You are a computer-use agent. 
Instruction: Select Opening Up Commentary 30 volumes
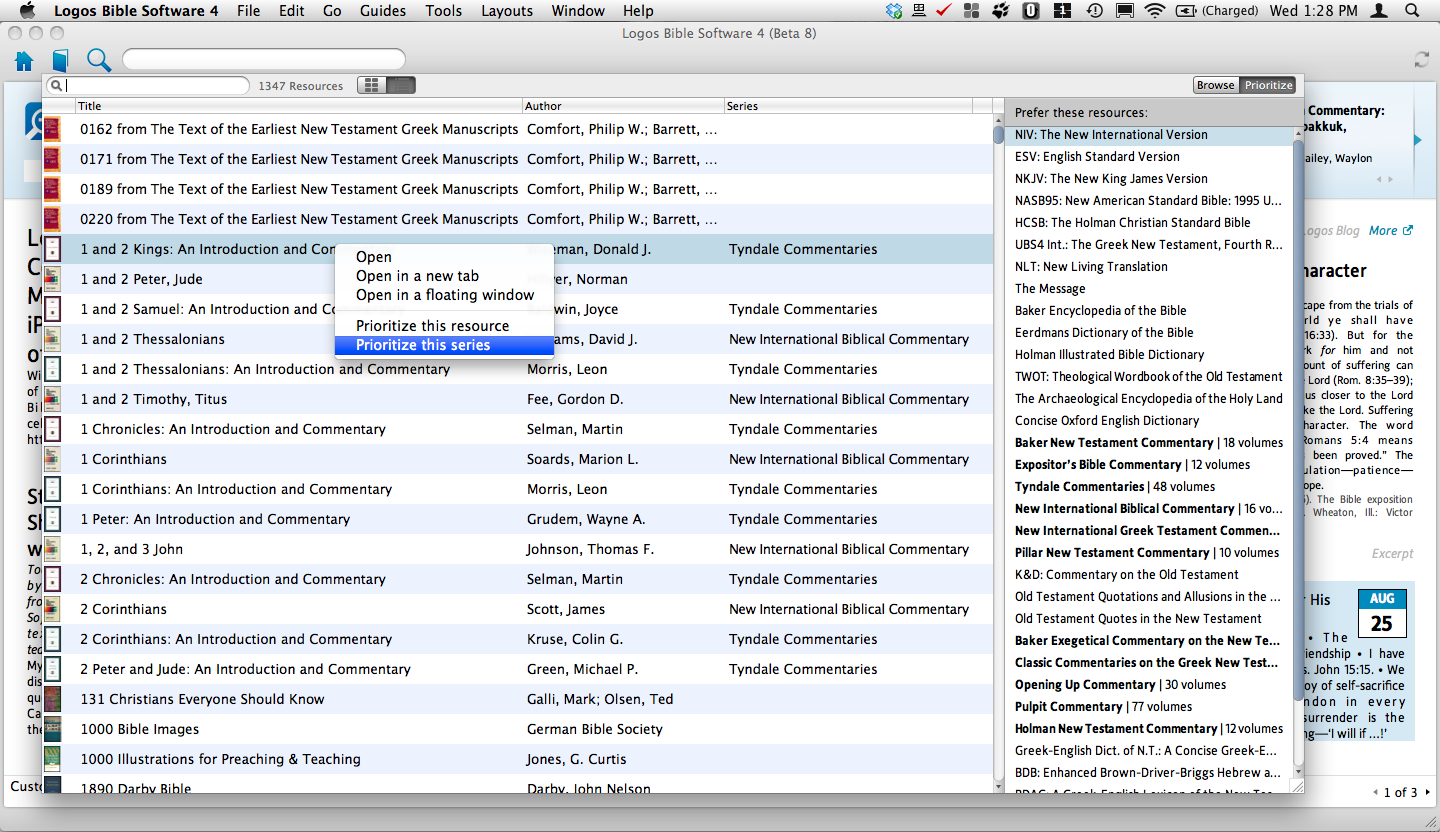pyautogui.click(x=1149, y=685)
